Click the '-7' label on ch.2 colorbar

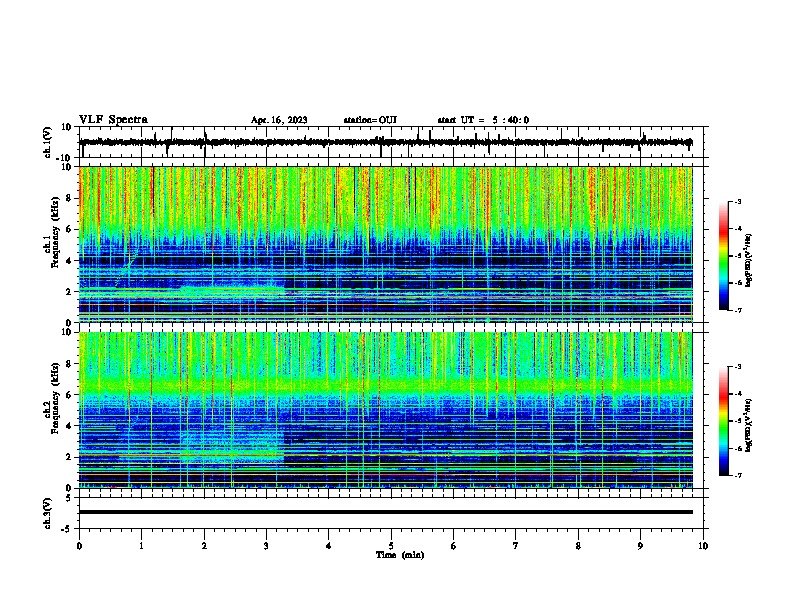[737, 475]
